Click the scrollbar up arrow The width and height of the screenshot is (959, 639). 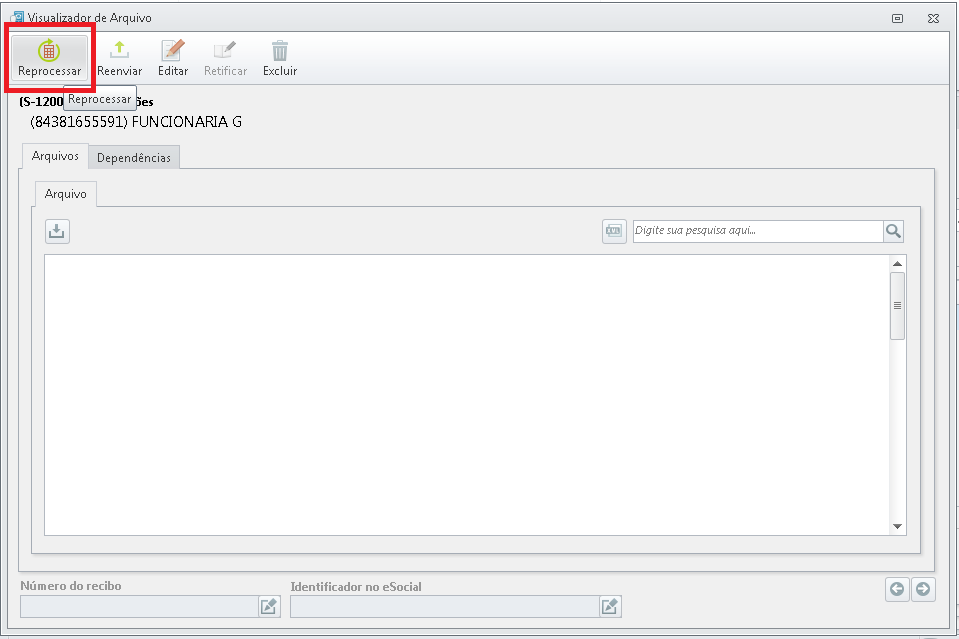[x=897, y=264]
